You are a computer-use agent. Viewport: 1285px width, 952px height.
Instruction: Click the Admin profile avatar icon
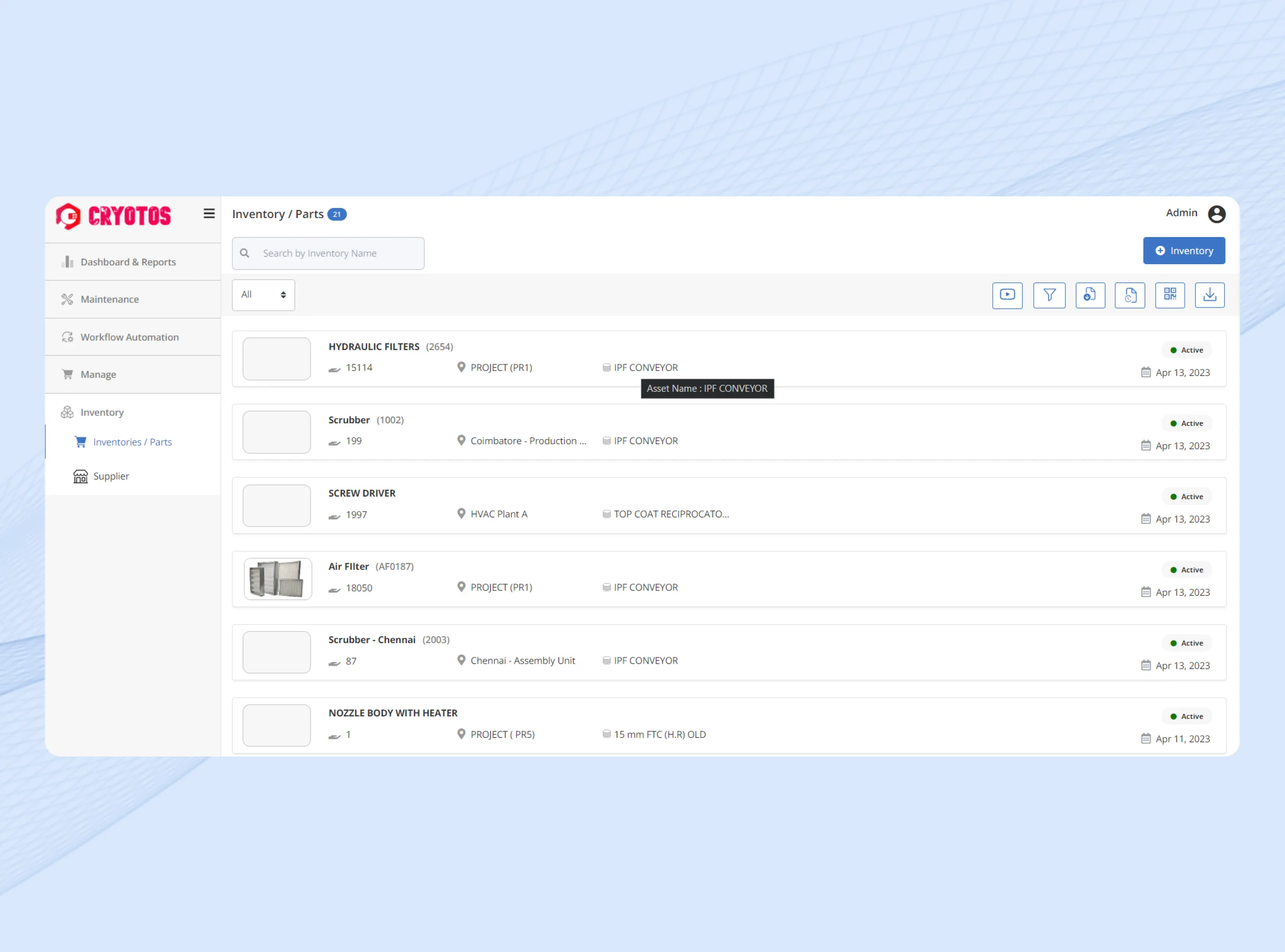[x=1216, y=214]
